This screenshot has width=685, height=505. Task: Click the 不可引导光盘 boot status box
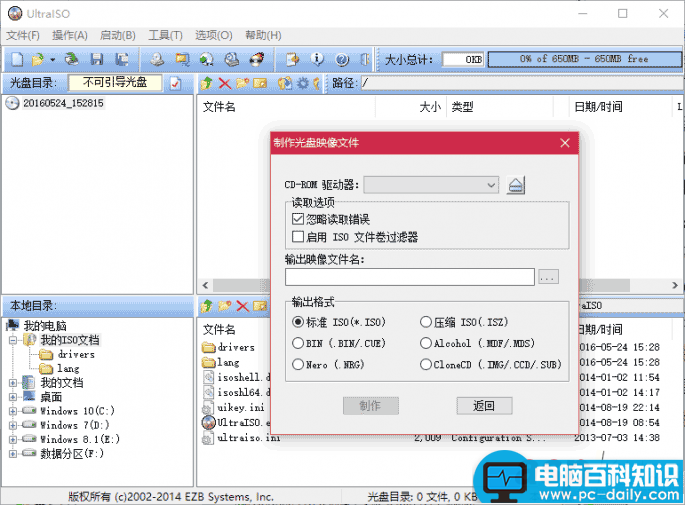[115, 83]
